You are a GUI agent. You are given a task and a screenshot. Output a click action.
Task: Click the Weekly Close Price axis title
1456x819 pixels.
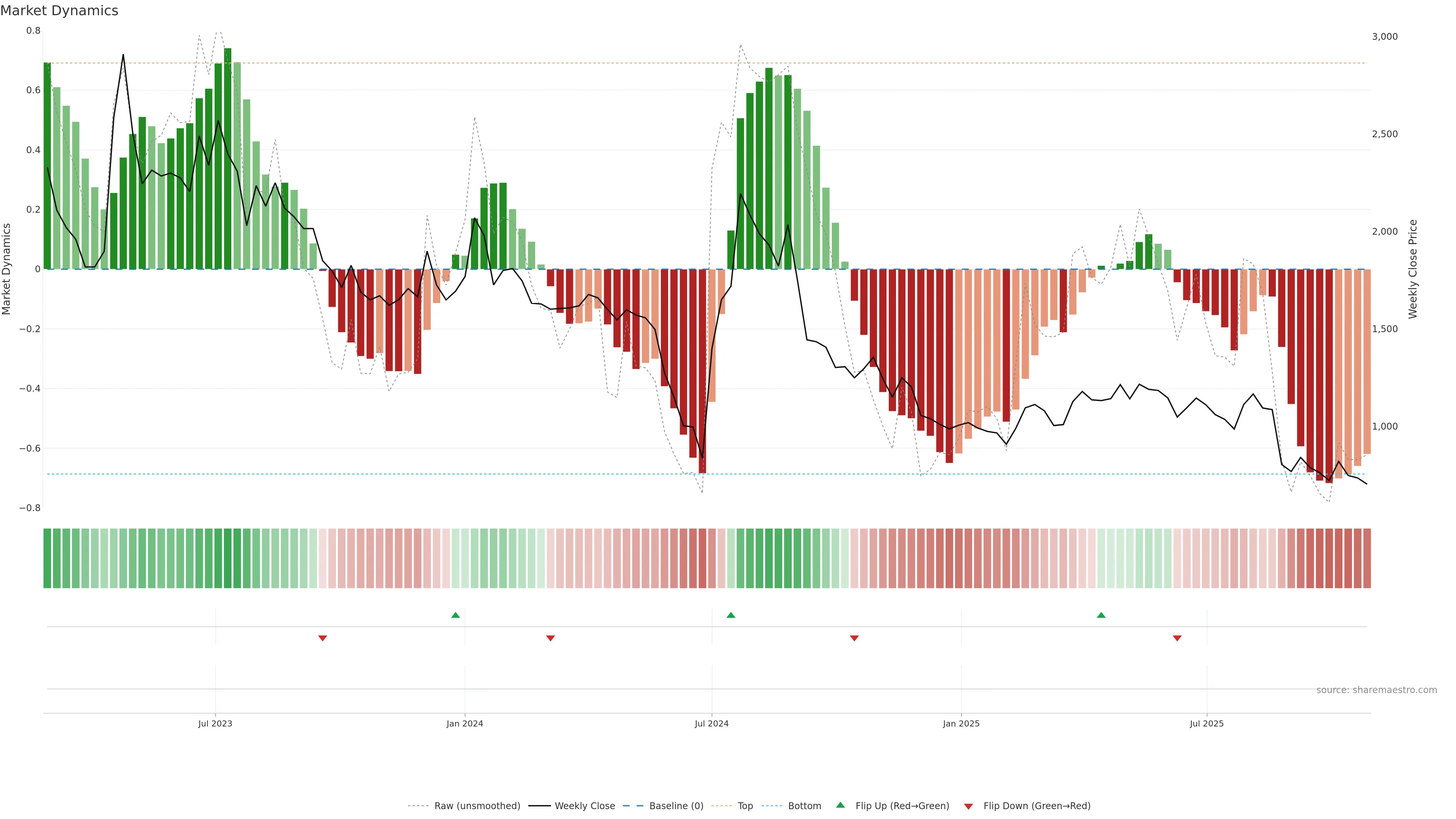[1413, 269]
